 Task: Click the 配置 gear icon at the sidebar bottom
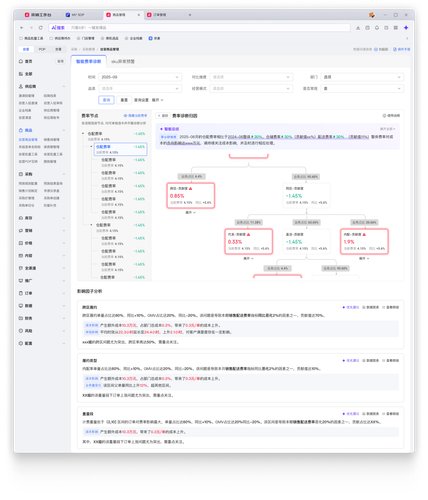coord(21,343)
